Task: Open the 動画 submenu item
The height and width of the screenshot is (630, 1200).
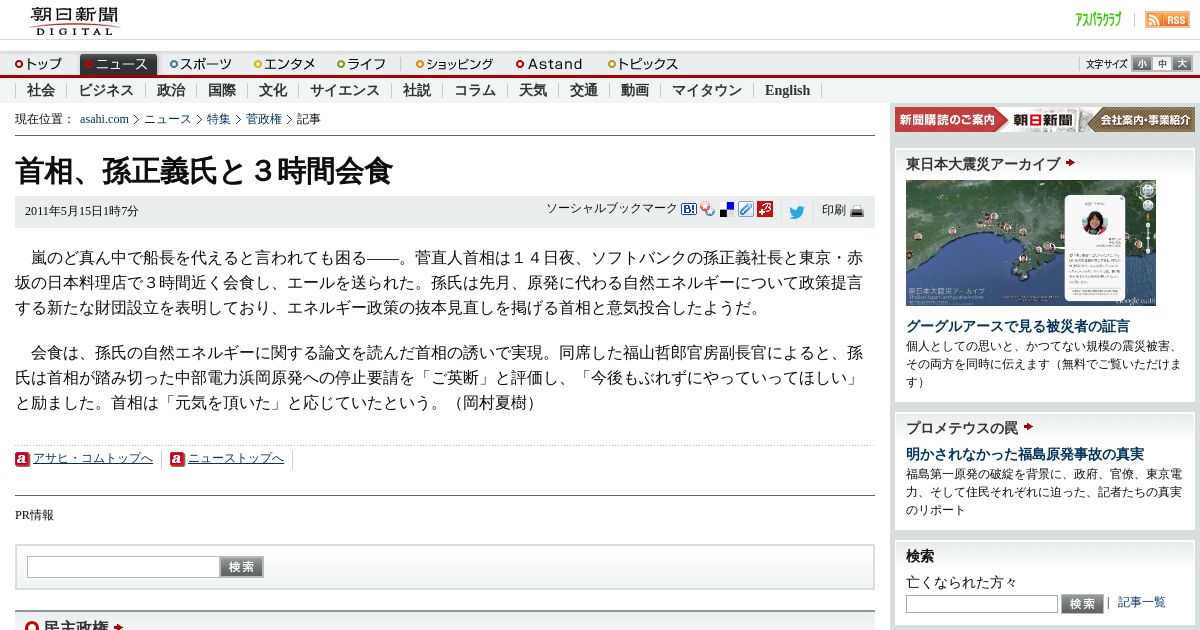Action: coord(635,90)
